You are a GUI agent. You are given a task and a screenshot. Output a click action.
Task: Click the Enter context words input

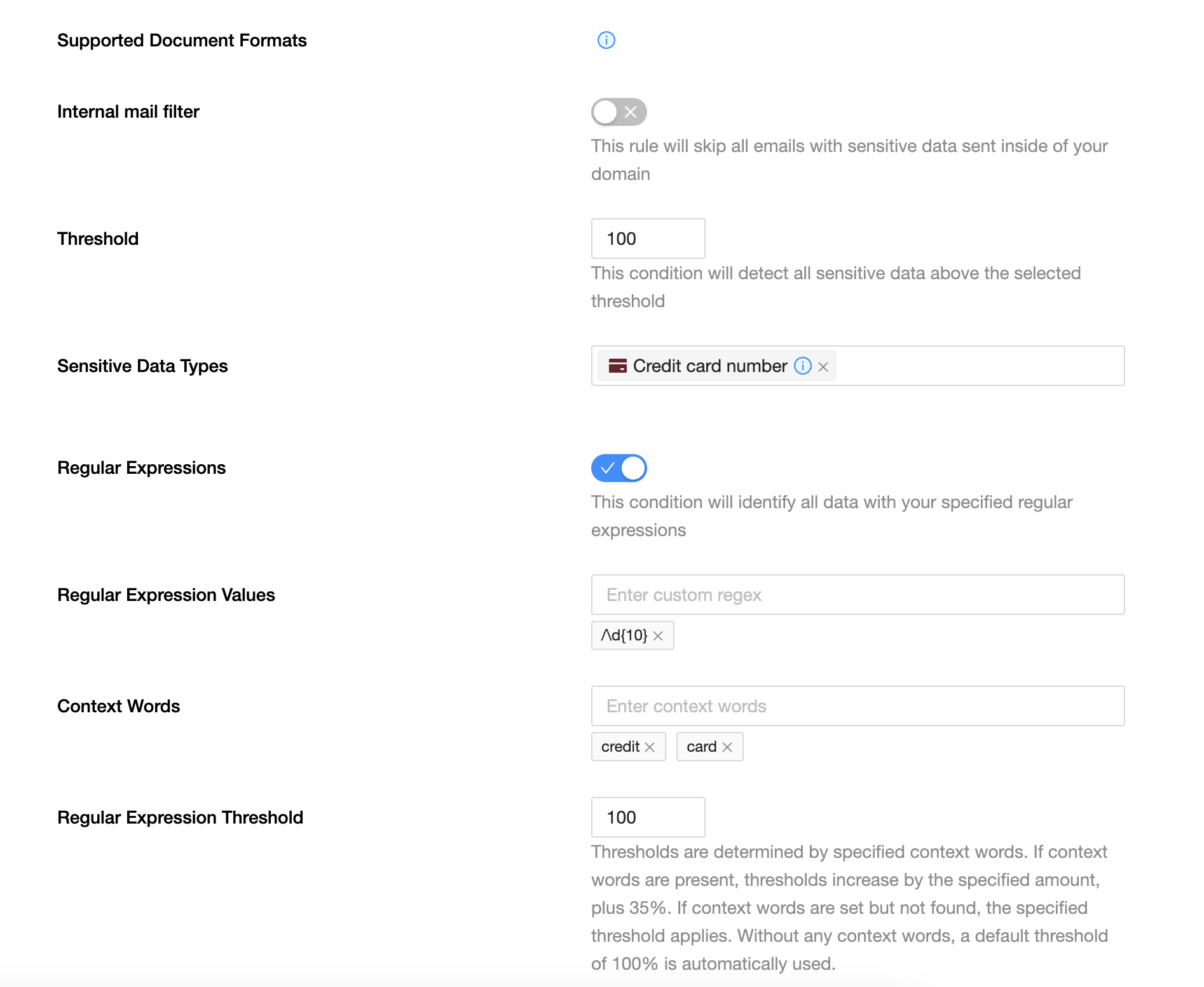pos(857,706)
